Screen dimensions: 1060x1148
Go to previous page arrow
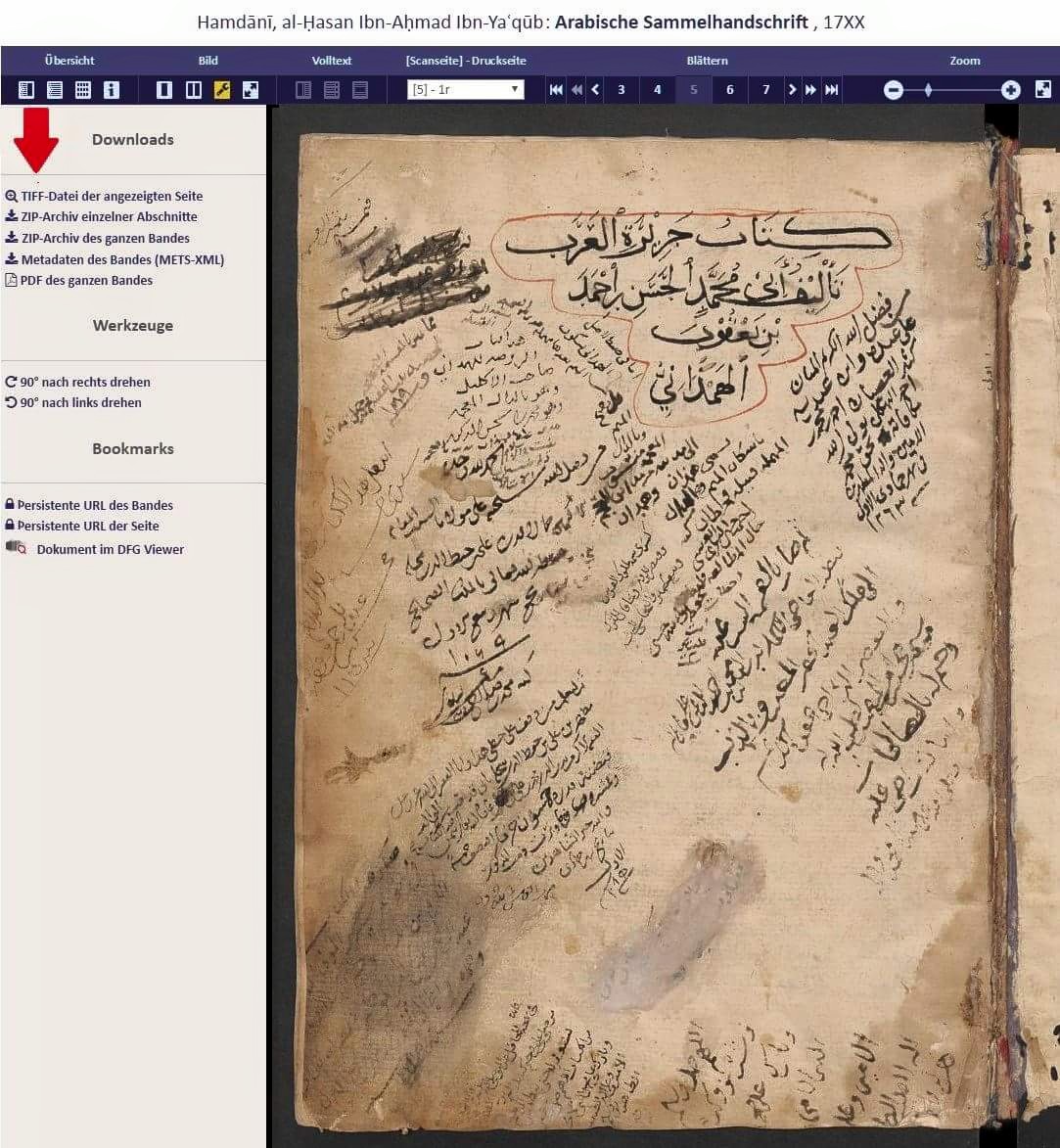click(595, 89)
